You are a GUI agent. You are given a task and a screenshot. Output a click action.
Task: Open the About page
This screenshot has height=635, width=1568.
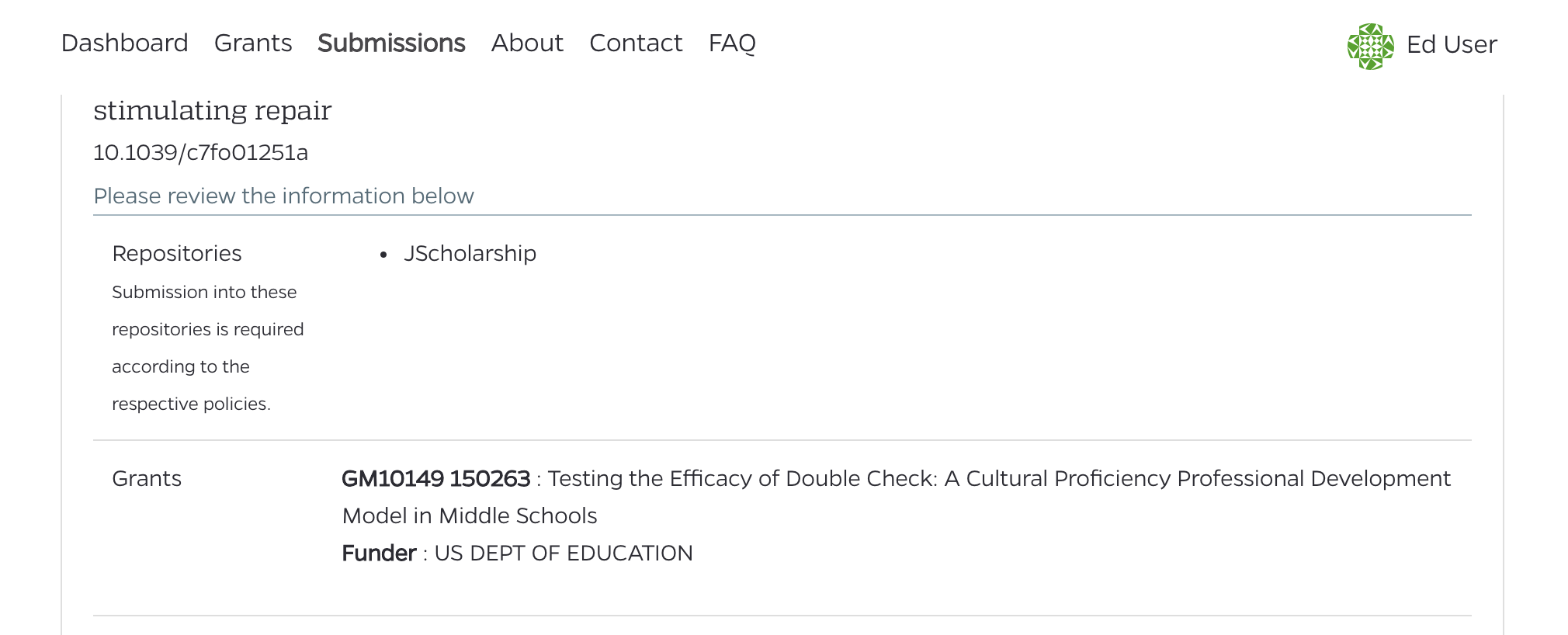pyautogui.click(x=527, y=43)
